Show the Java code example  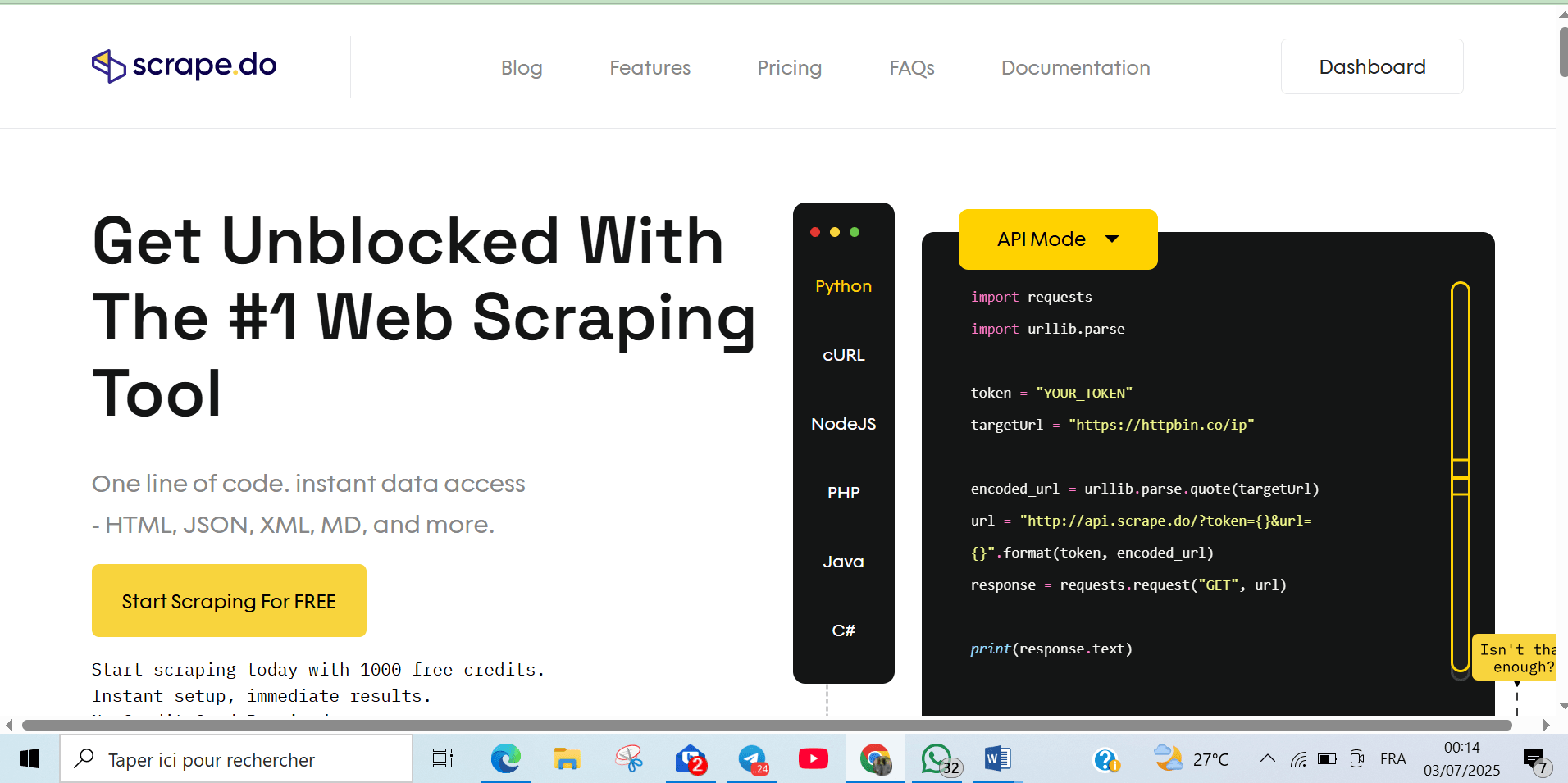tap(843, 562)
